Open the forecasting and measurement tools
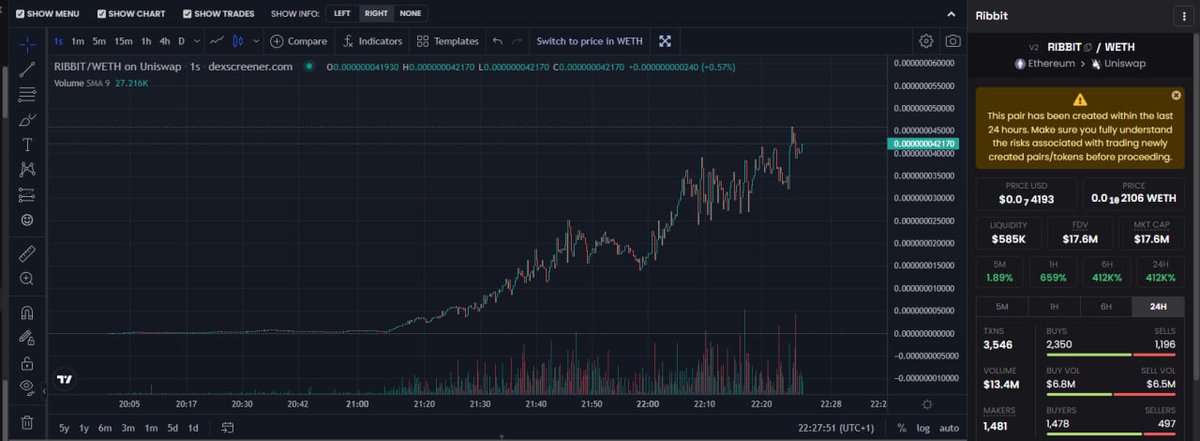1200x441 pixels. tap(28, 194)
